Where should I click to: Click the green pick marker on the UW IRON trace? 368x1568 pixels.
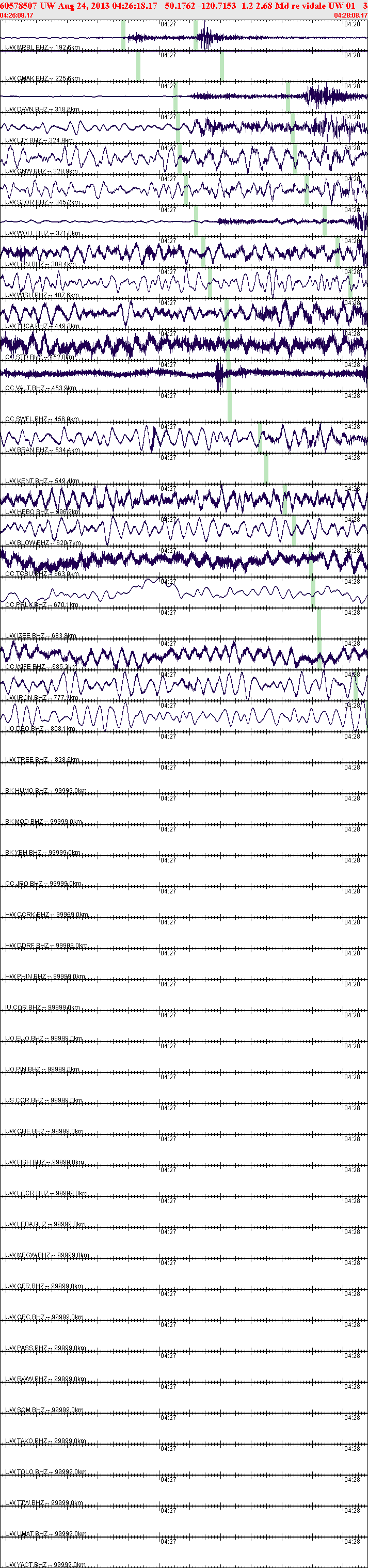[x=356, y=685]
